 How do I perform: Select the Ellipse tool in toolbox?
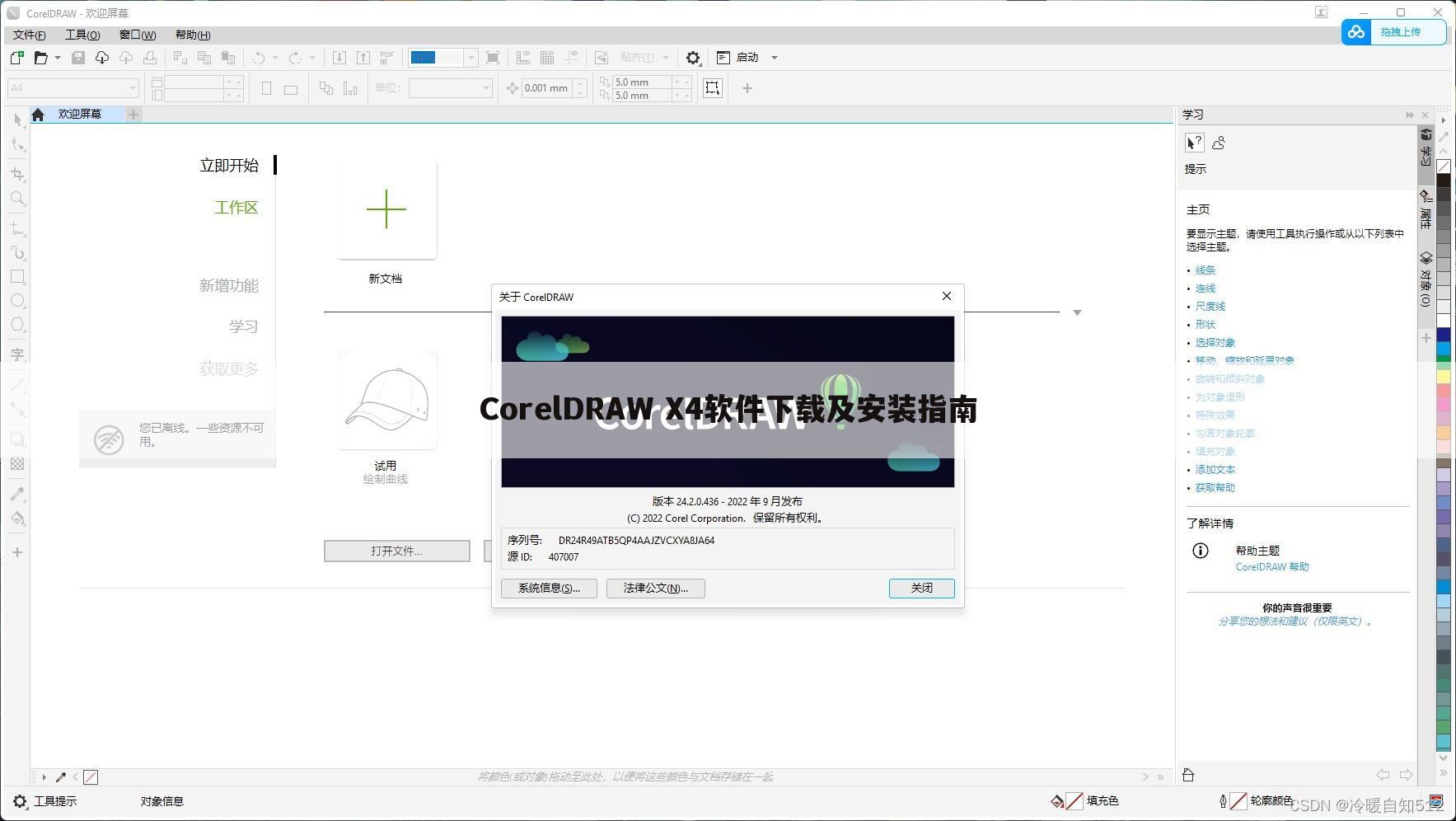[17, 301]
